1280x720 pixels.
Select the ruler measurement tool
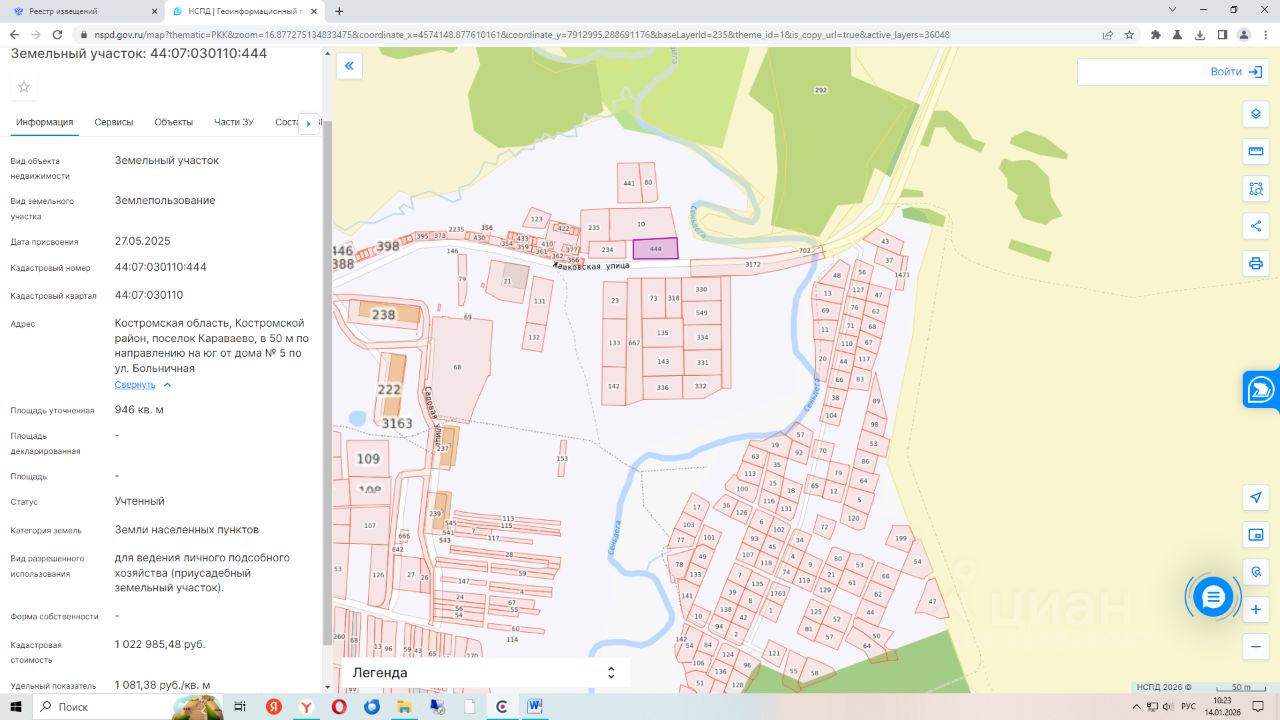click(1256, 151)
